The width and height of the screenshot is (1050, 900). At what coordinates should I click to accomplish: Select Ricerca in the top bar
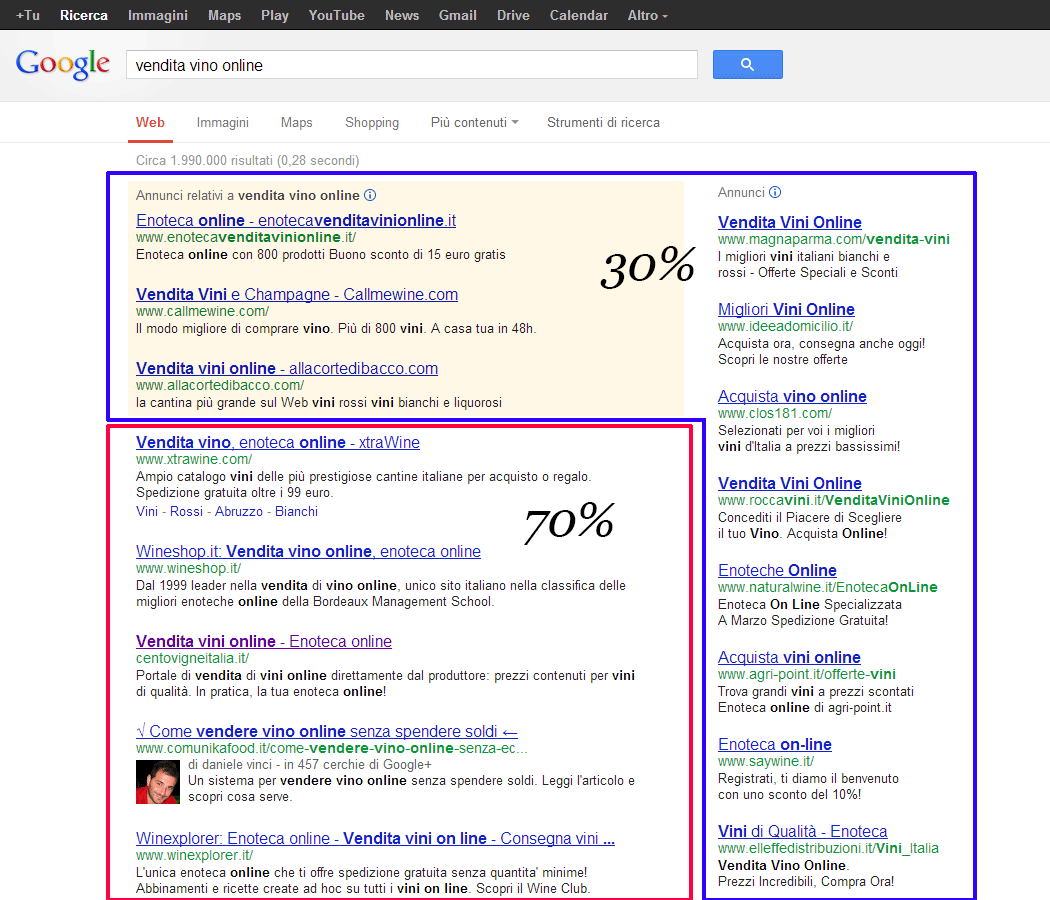pyautogui.click(x=84, y=15)
